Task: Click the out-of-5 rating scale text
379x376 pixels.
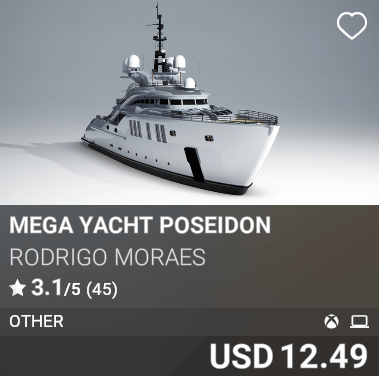Action: 72,289
